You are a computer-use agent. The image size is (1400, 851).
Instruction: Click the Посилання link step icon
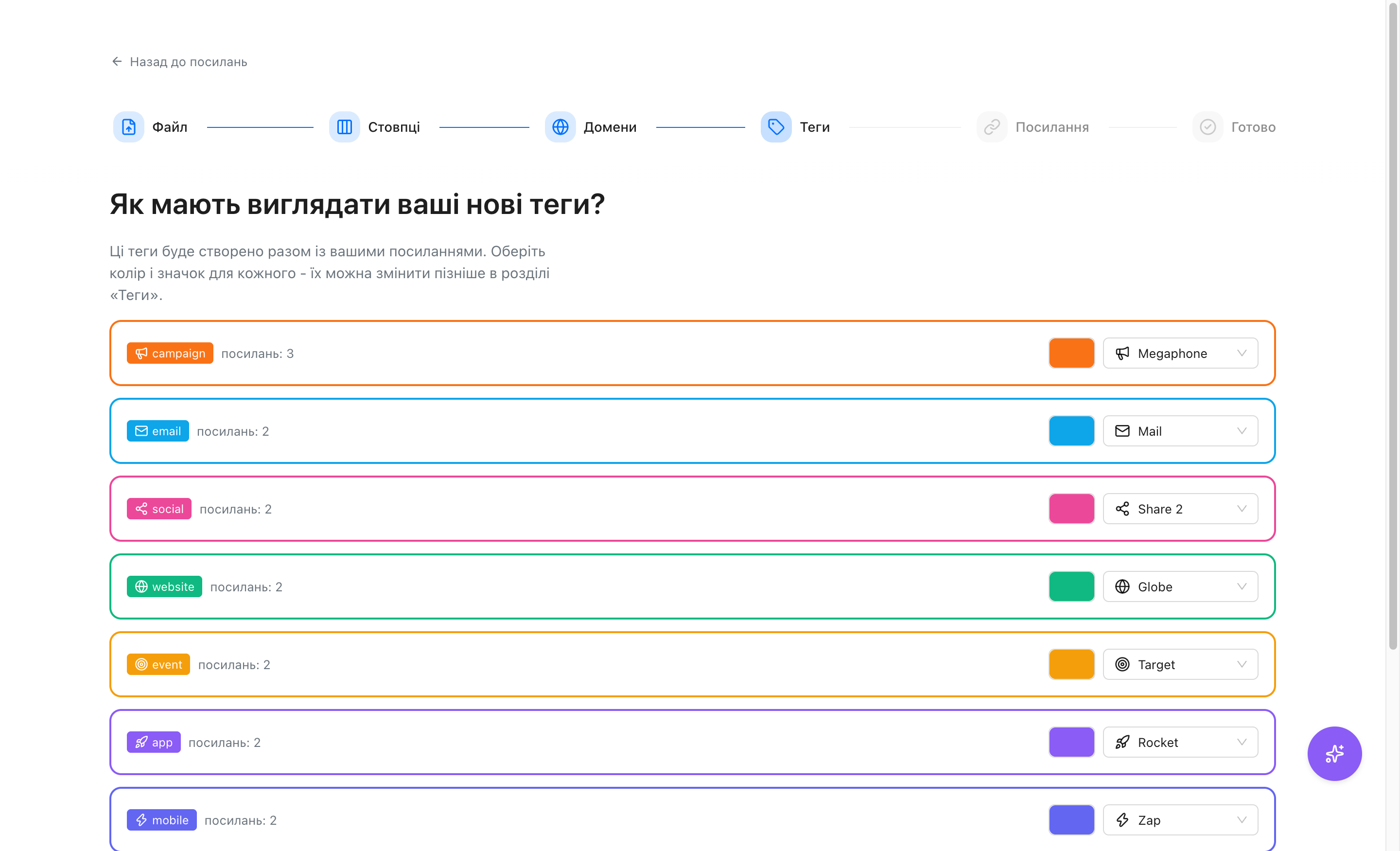pyautogui.click(x=992, y=127)
